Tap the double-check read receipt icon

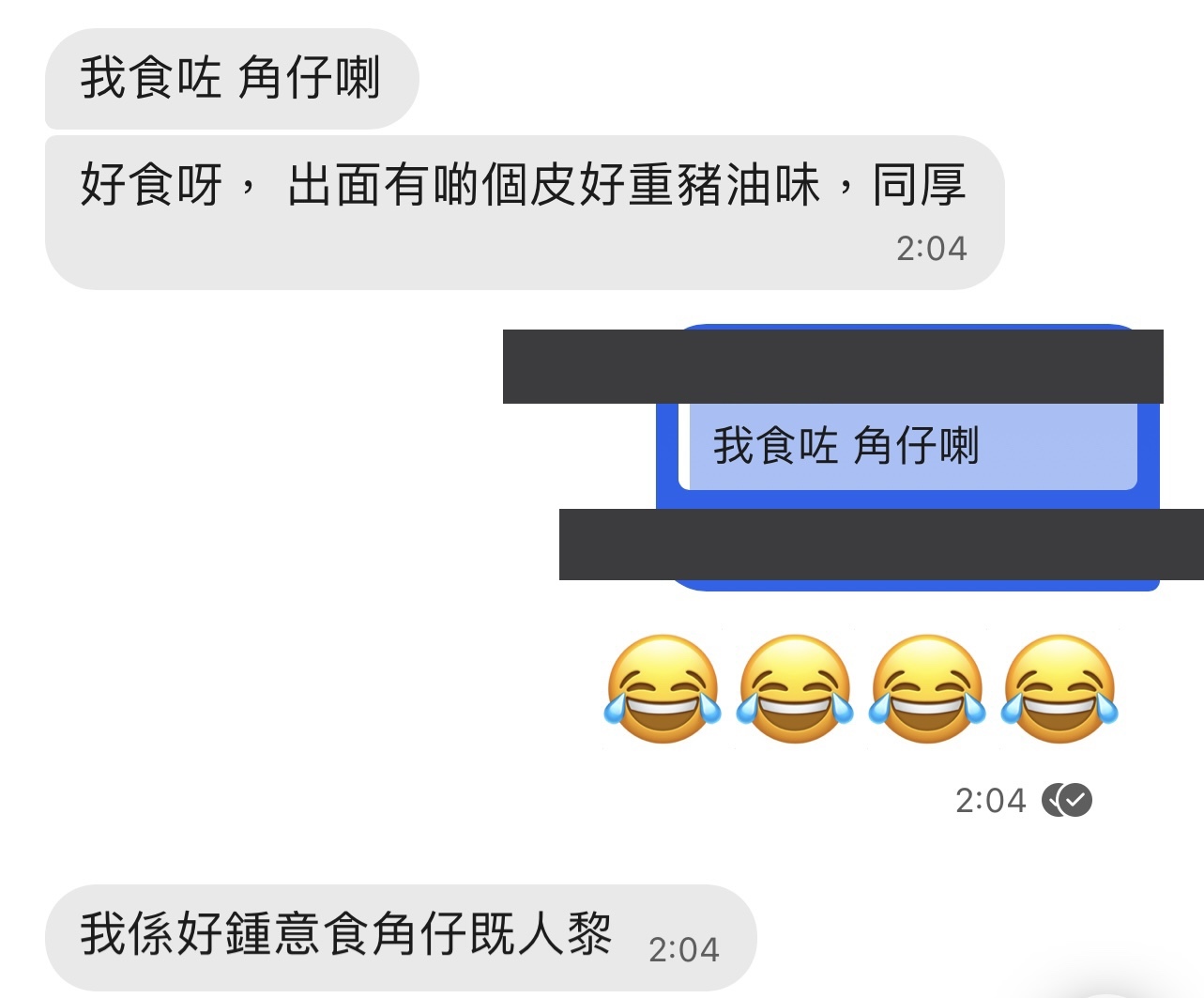[x=1068, y=800]
